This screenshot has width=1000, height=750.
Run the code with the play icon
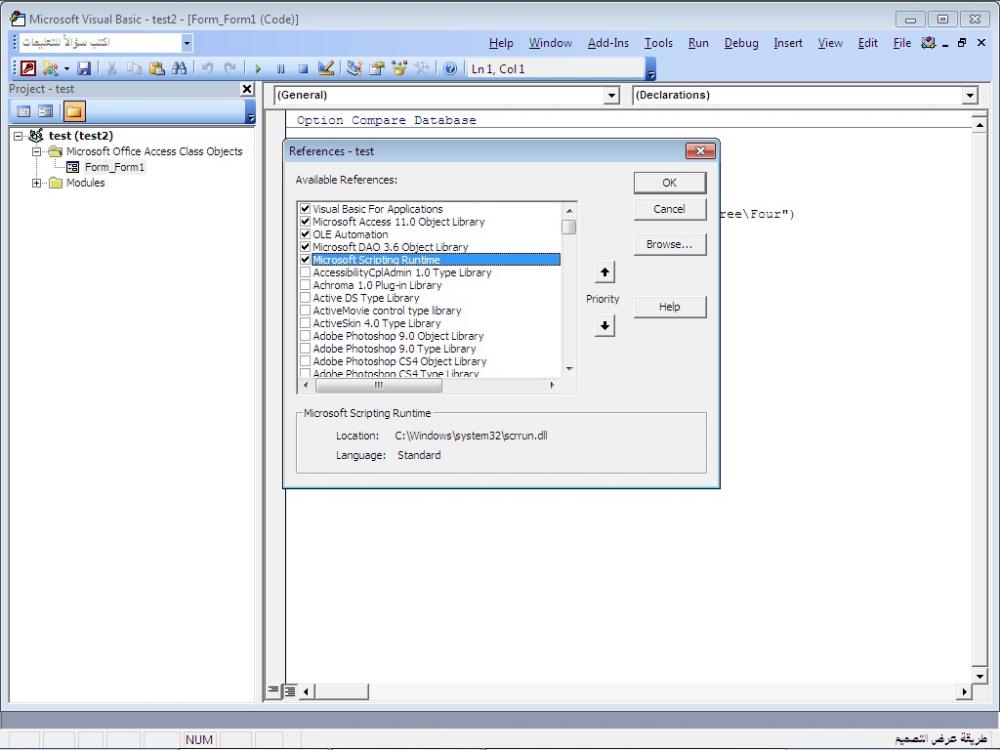(258, 68)
